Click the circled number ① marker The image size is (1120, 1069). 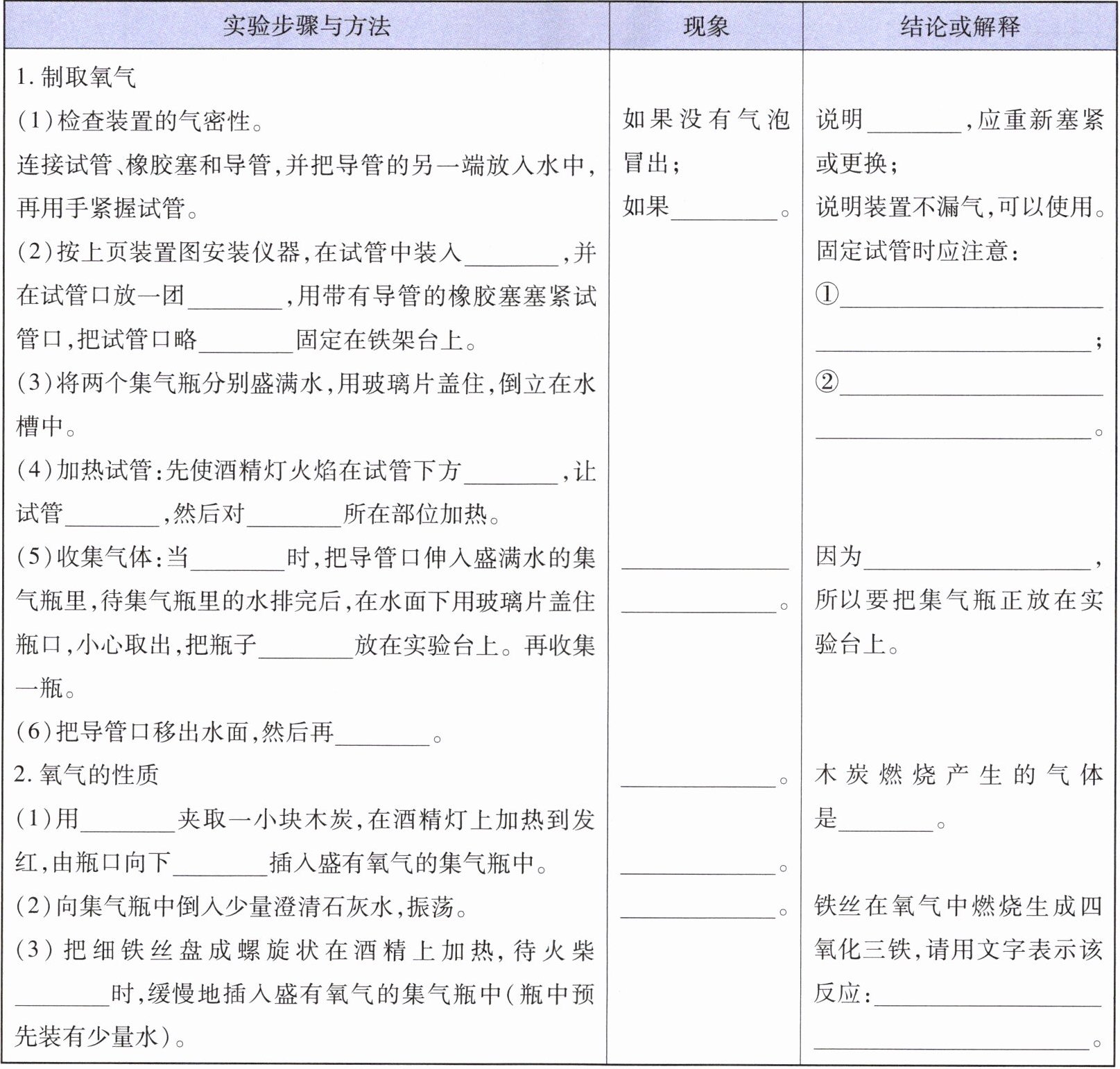[x=827, y=294]
